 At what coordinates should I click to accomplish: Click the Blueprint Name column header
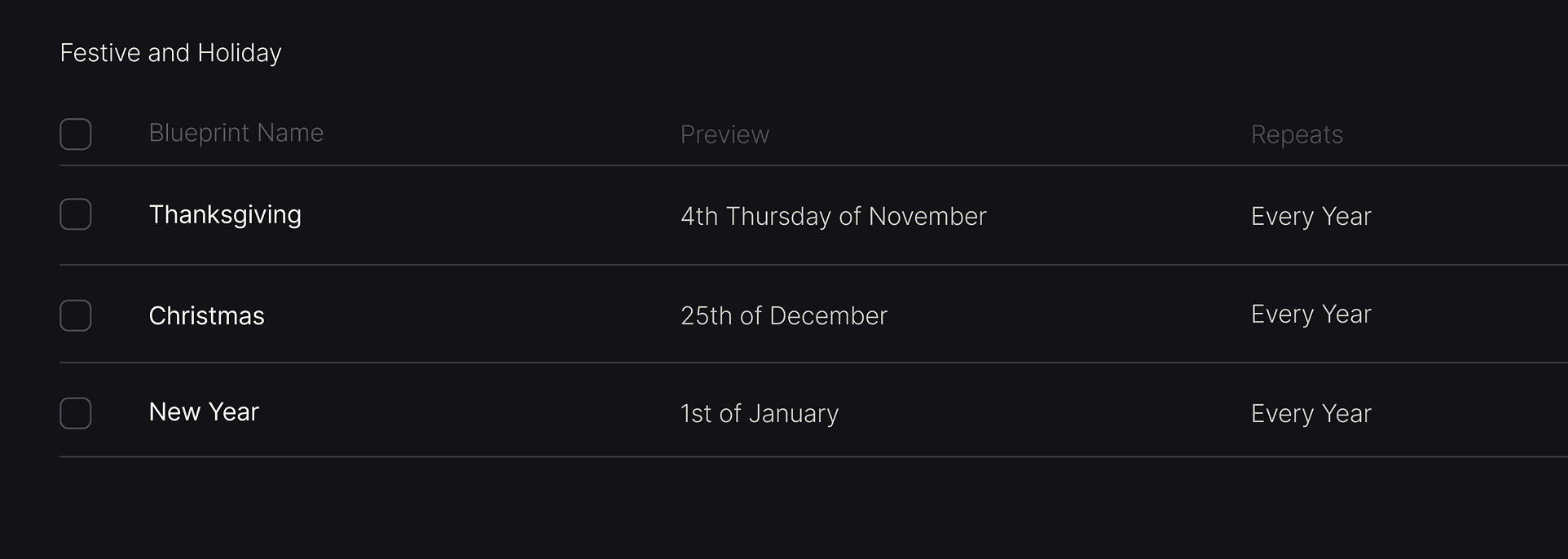click(236, 133)
